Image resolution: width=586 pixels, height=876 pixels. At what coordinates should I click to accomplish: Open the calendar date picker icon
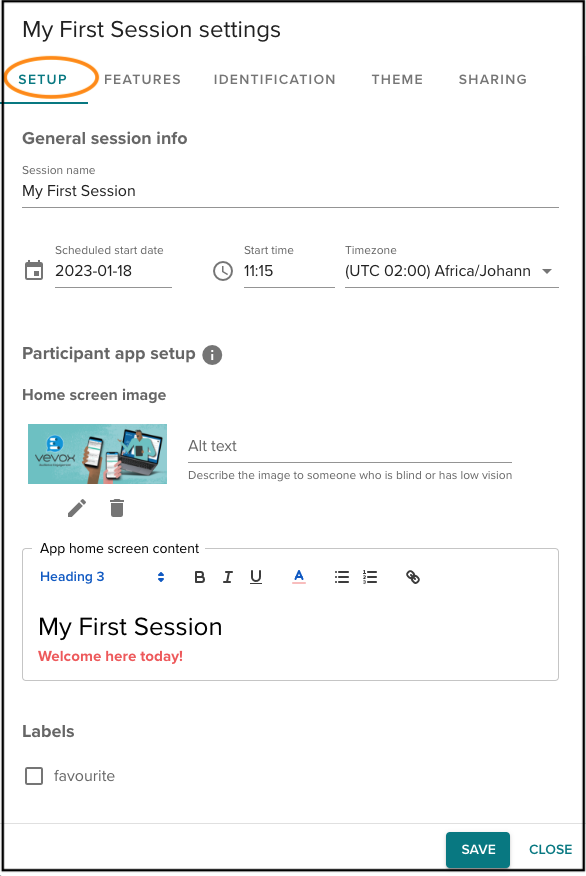34,270
